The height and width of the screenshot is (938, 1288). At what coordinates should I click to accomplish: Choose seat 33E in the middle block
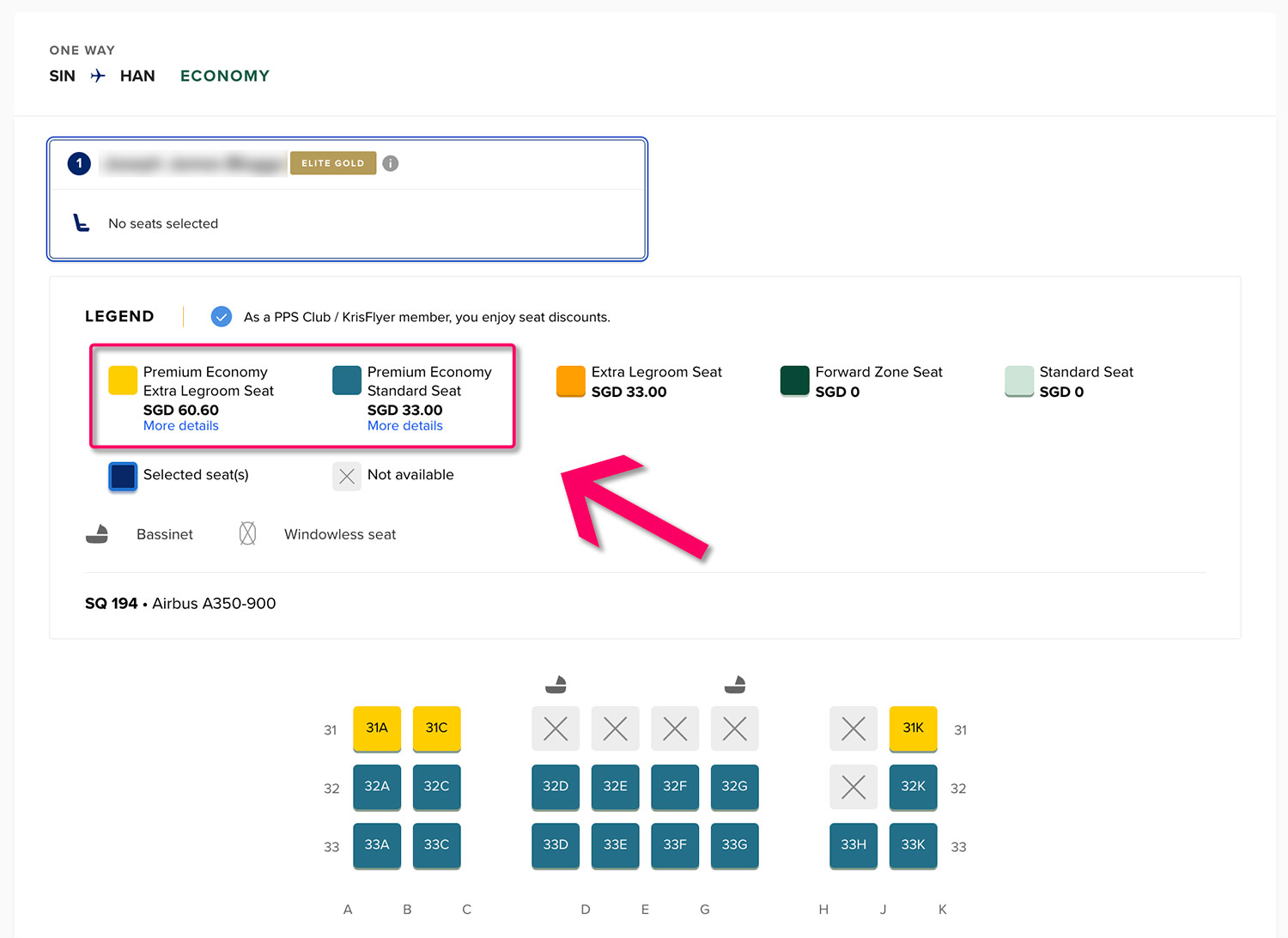point(615,845)
